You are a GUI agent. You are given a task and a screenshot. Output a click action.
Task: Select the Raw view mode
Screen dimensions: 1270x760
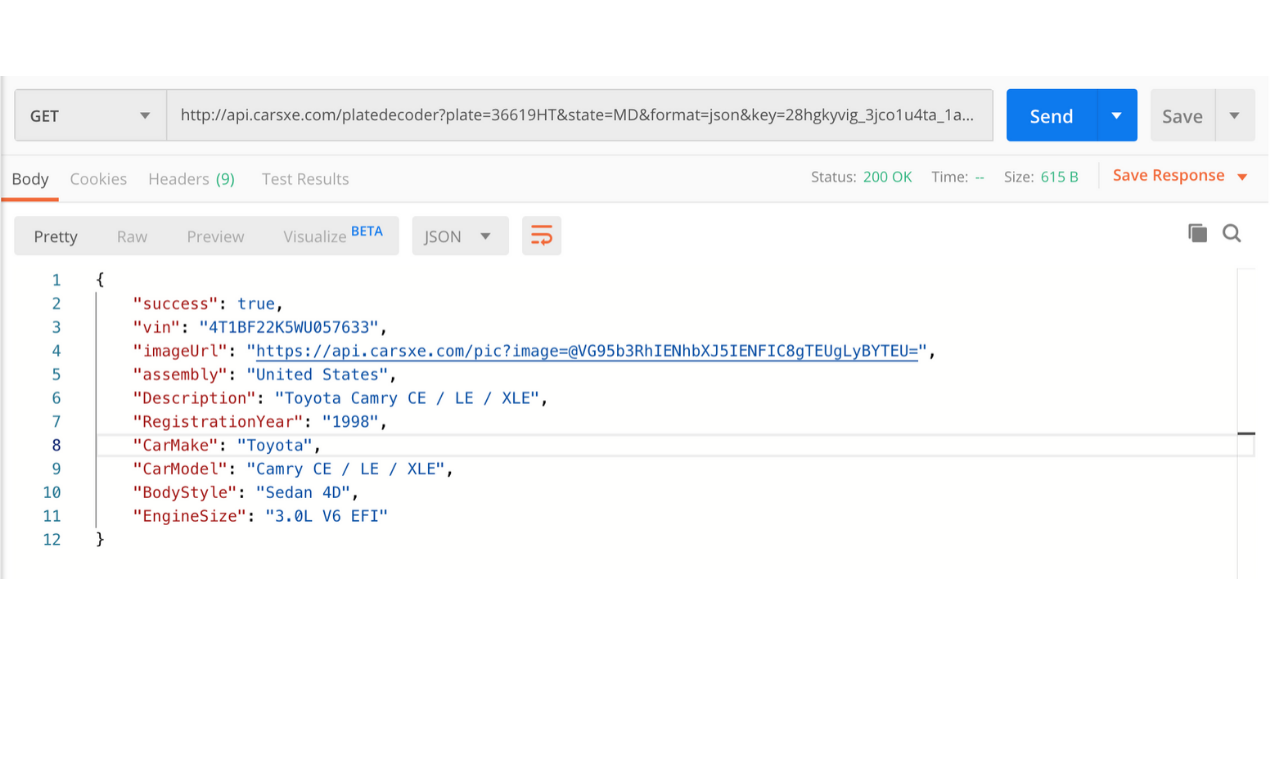point(132,236)
